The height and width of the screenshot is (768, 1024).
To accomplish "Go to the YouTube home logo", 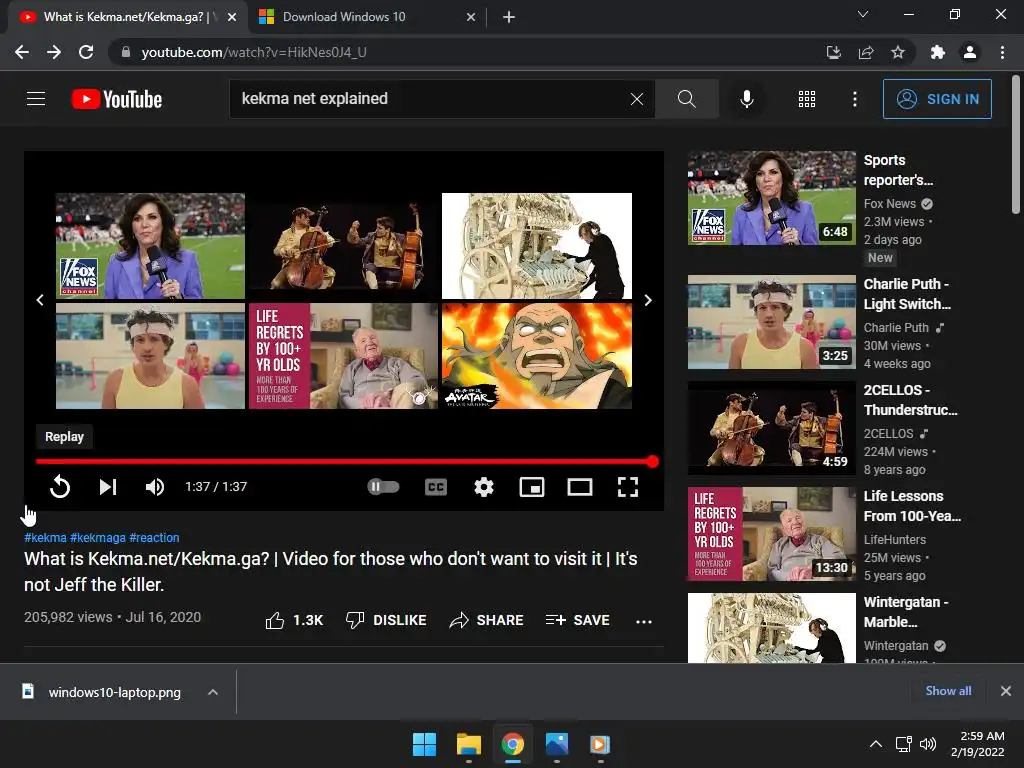I will tap(117, 99).
